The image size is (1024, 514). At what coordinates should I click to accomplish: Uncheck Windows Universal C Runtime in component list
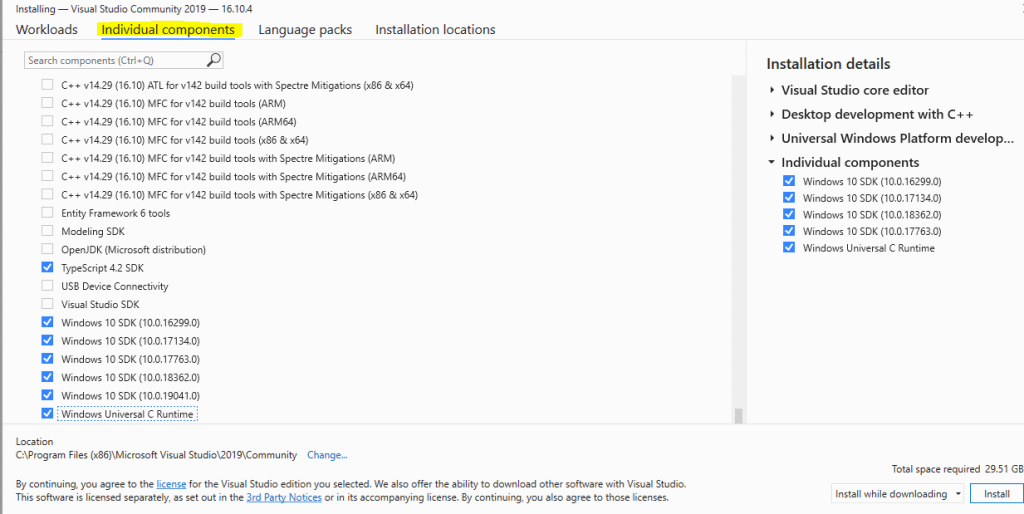(47, 413)
